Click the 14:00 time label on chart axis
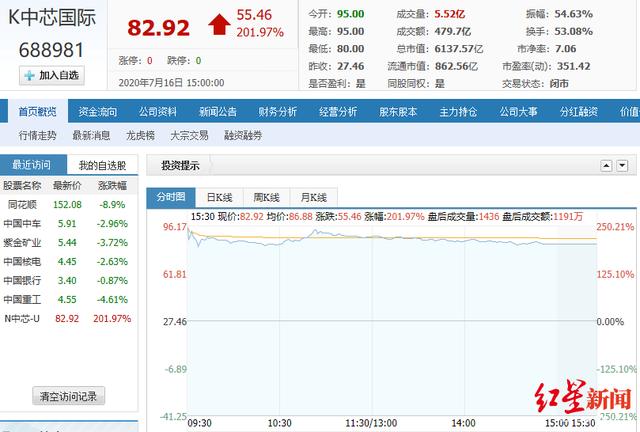This screenshot has width=640, height=432. [463, 423]
